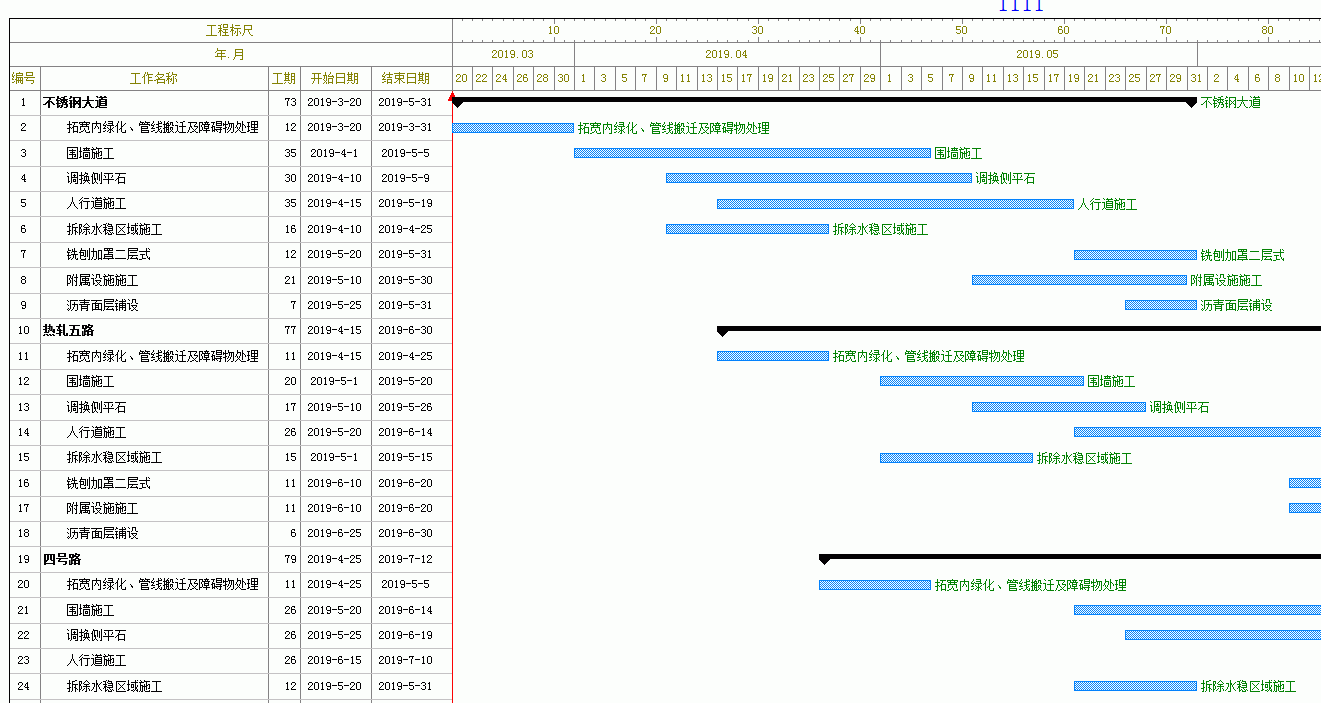Viewport: 1321px width, 703px height.
Task: Click the 调换侧平石 Gantt bar in row 13
Action: 1059,407
